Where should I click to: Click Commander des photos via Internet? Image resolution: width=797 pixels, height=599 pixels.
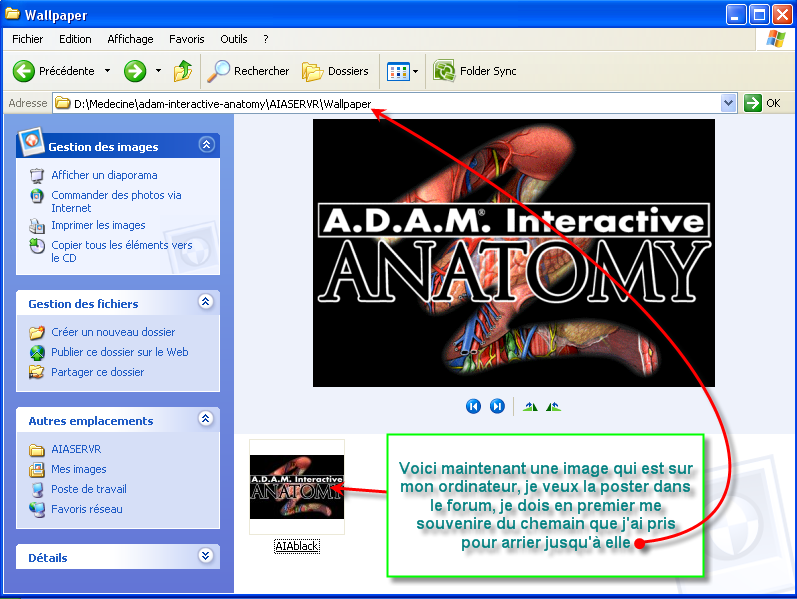coord(116,201)
